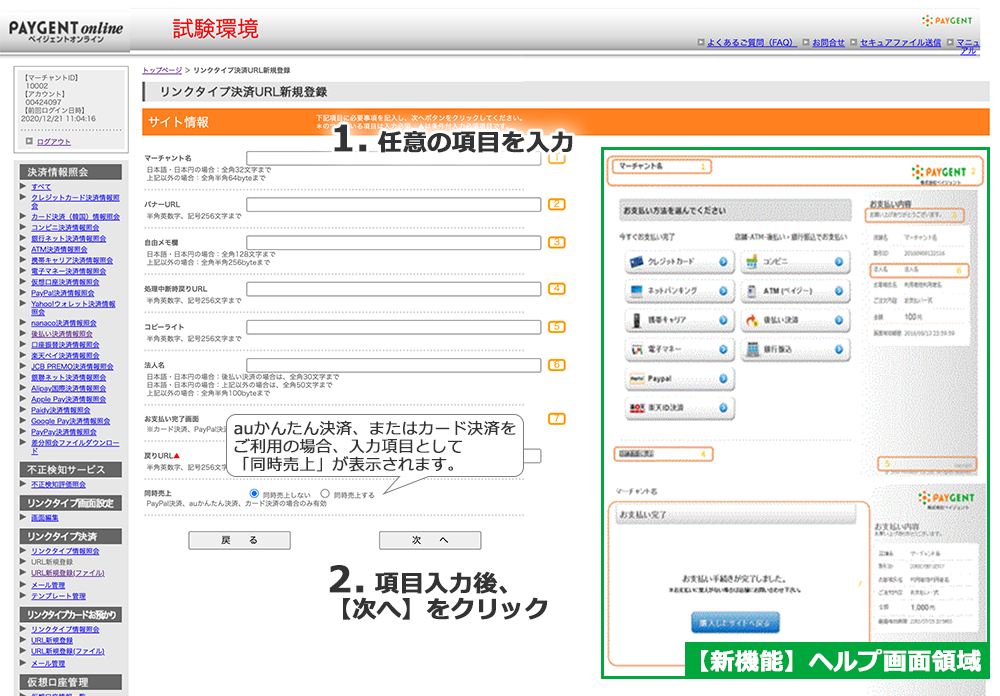Click the 処理中断時戻りURL input field

(393, 289)
